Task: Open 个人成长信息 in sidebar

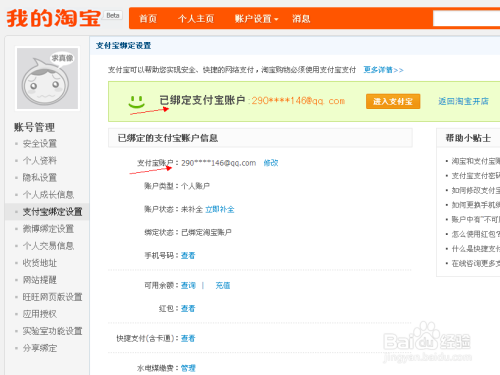Action: point(48,195)
